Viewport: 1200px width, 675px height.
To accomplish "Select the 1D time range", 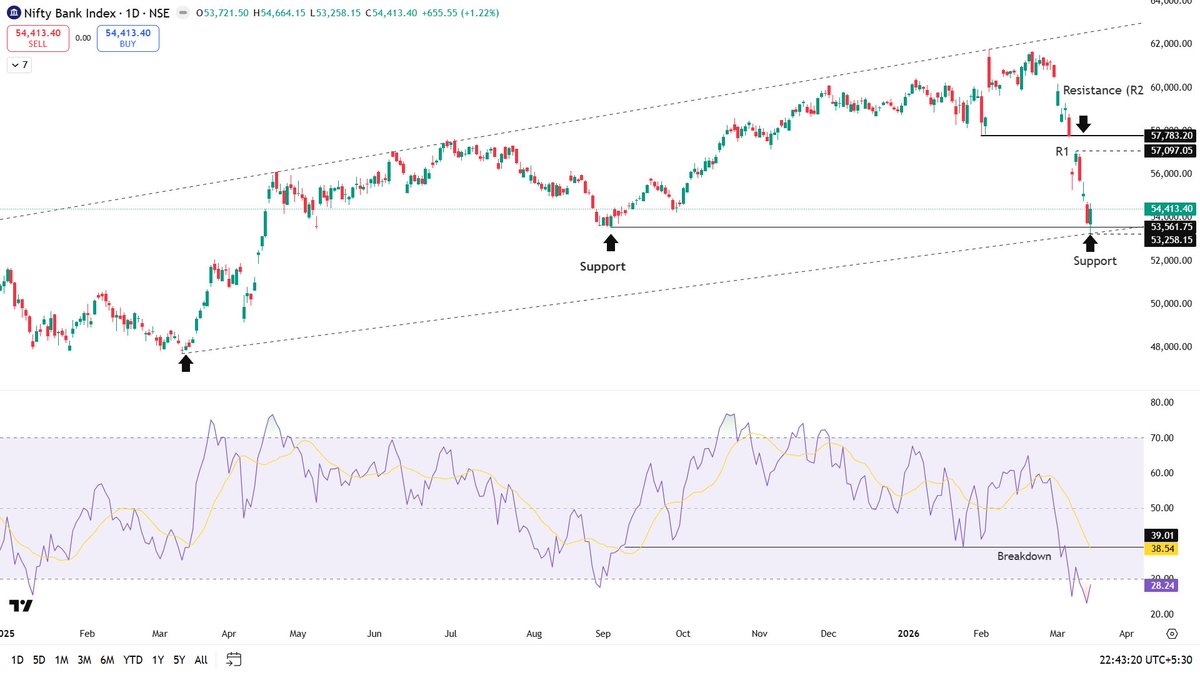I will tap(18, 660).
